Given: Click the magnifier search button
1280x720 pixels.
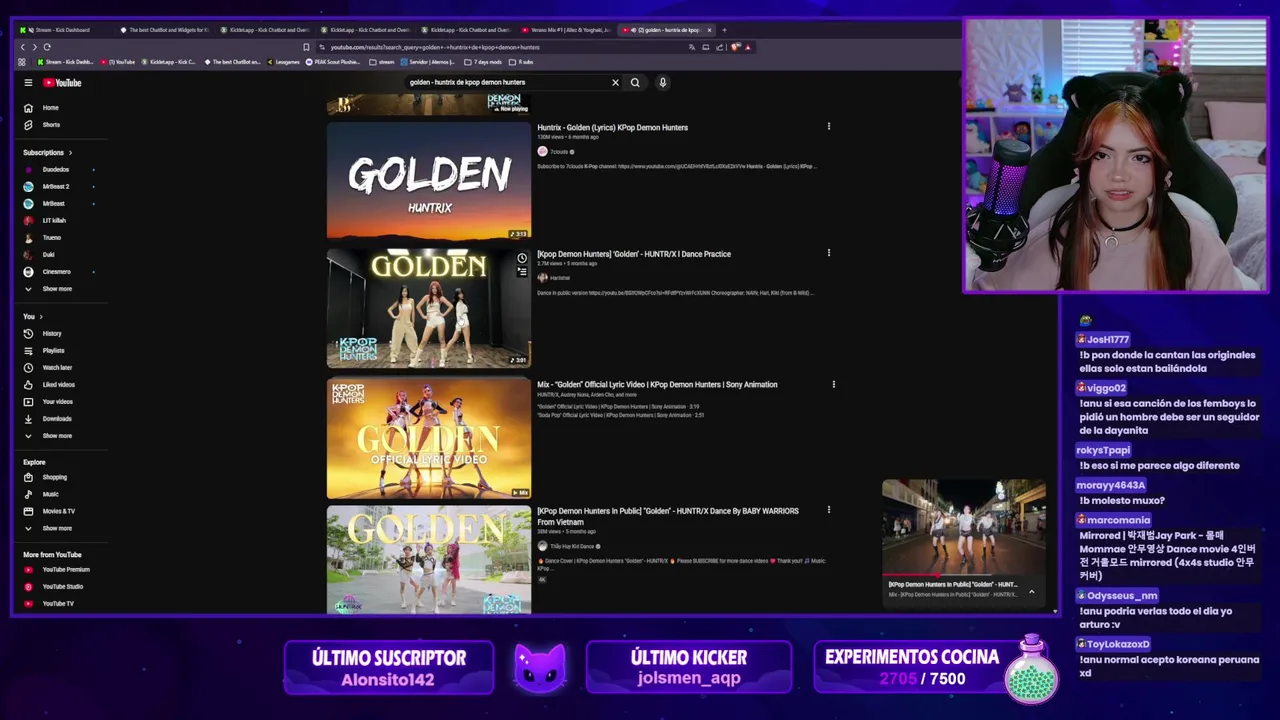Looking at the screenshot, I should (635, 83).
